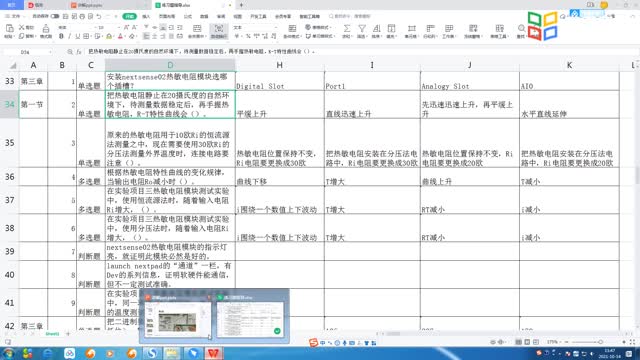Image resolution: width=640 pixels, height=360 pixels.
Task: Toggle the auto-save switch
Action: pos(55,16)
